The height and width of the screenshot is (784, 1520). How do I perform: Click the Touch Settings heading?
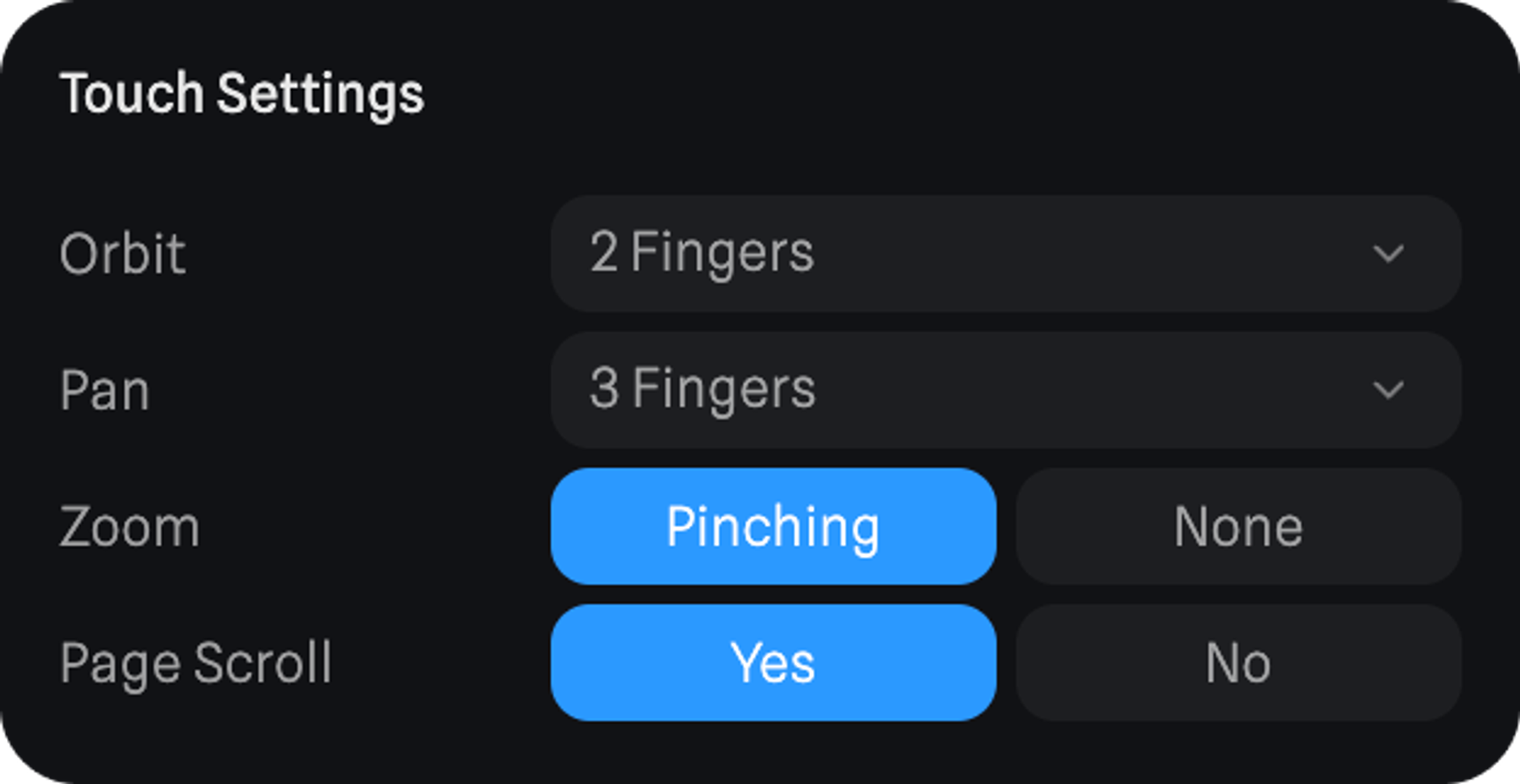[x=242, y=93]
